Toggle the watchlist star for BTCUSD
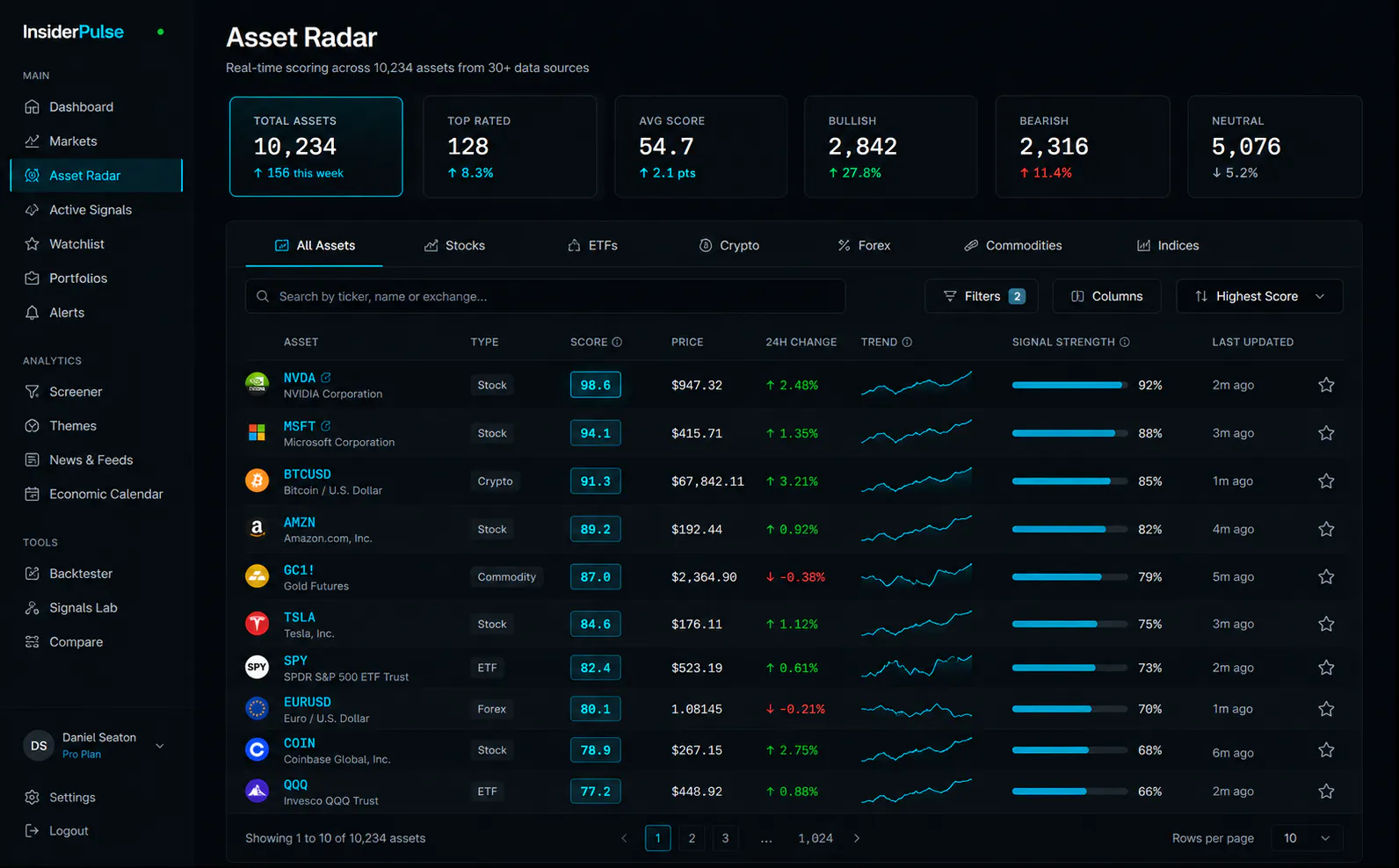The width and height of the screenshot is (1399, 868). tap(1326, 481)
